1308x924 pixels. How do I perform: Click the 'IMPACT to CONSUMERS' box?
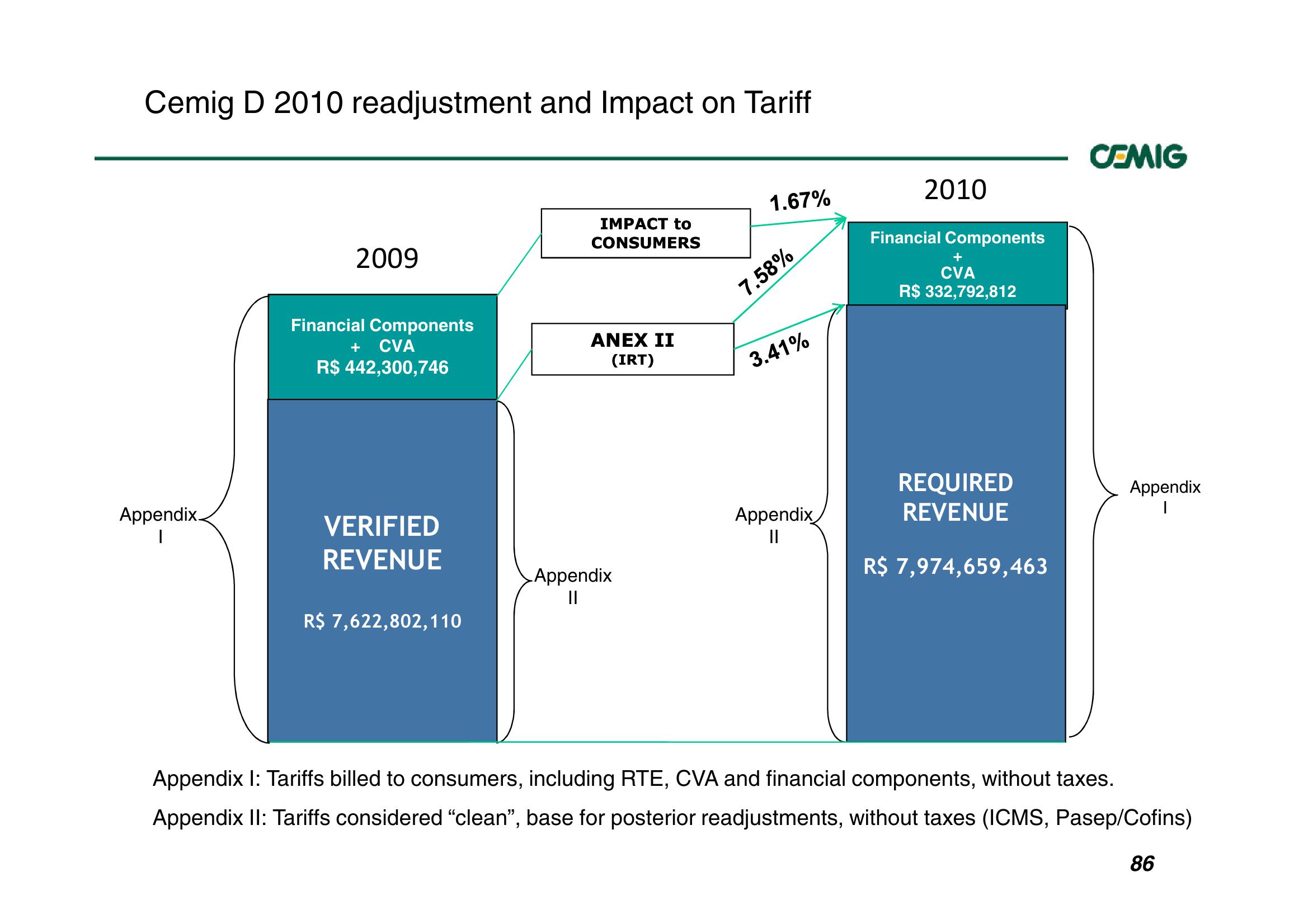tap(646, 234)
